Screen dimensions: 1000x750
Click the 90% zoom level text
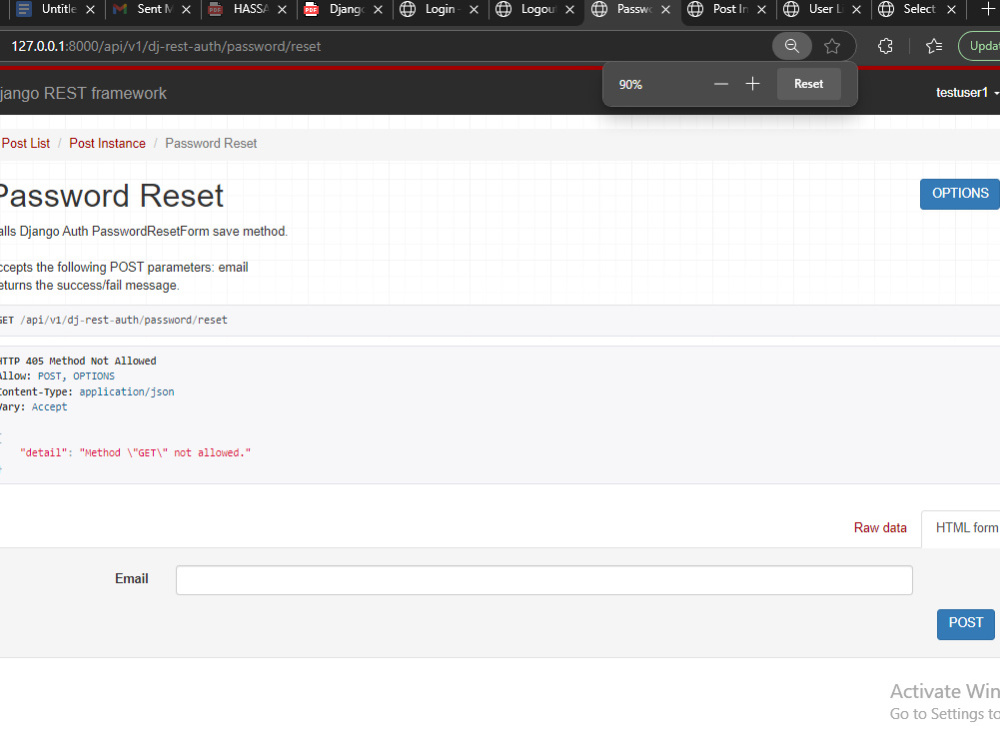pos(630,84)
